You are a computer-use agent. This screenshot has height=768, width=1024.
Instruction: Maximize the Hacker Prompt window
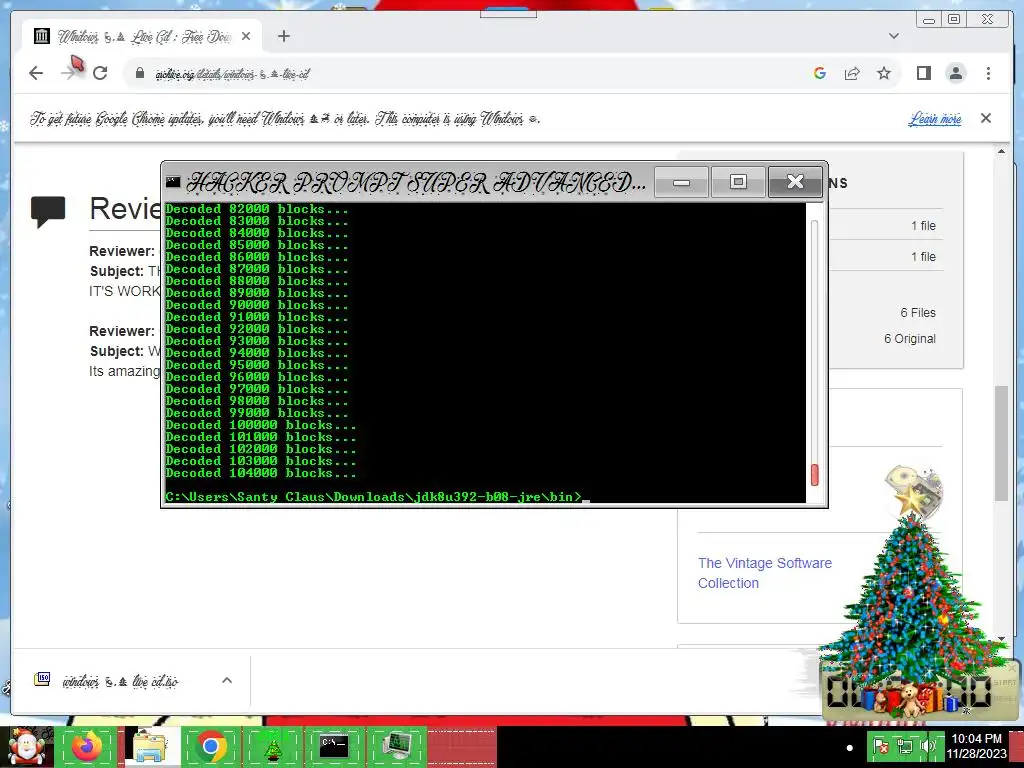[738, 182]
